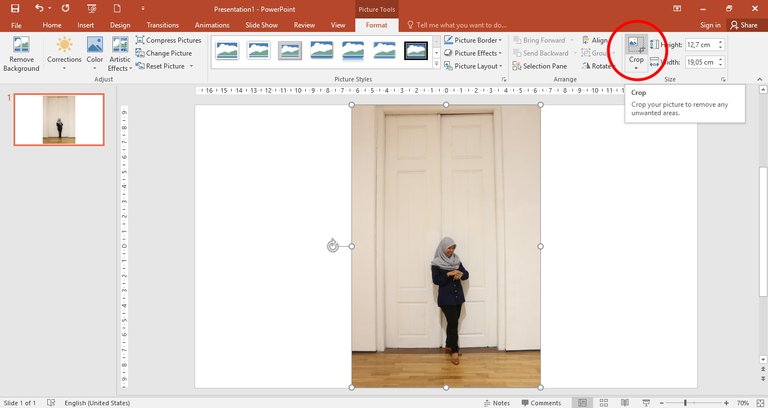Open Ribbon Display Options in title bar
The height and width of the screenshot is (408, 768).
pyautogui.click(x=677, y=8)
